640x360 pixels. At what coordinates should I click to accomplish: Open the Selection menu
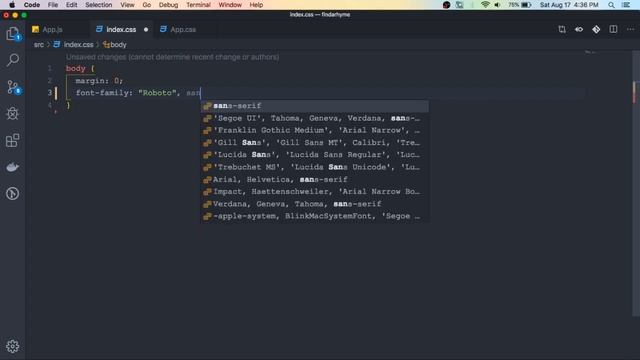click(98, 5)
